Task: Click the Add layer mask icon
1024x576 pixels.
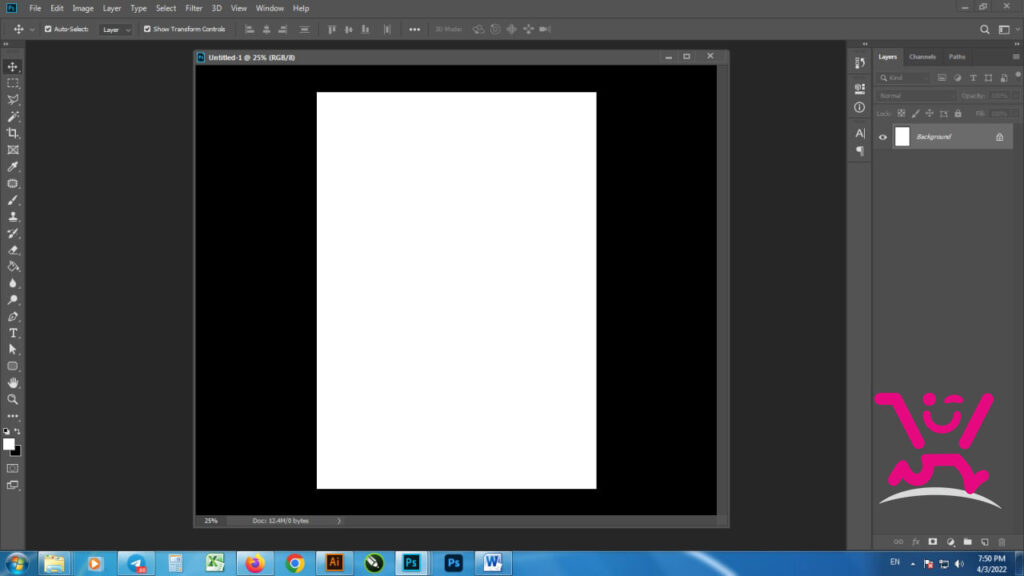Action: (x=933, y=542)
